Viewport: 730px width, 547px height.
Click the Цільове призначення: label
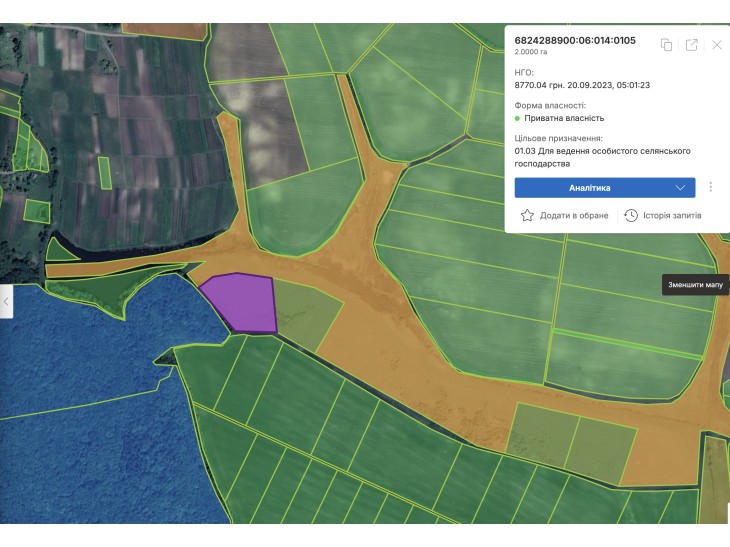point(558,138)
